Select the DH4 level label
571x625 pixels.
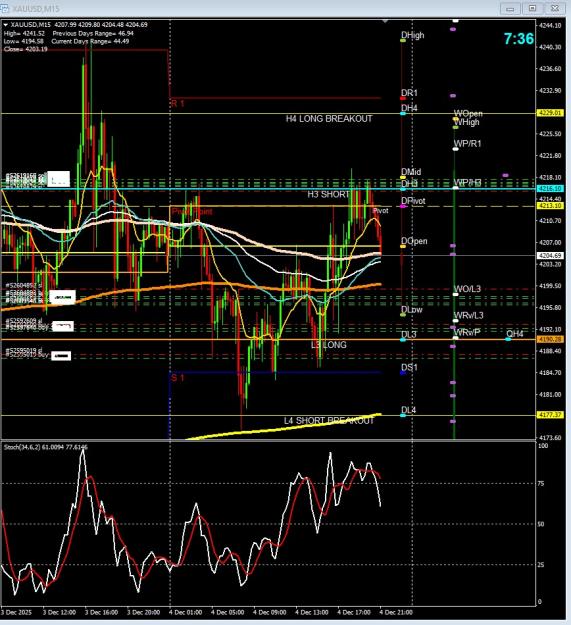click(409, 108)
